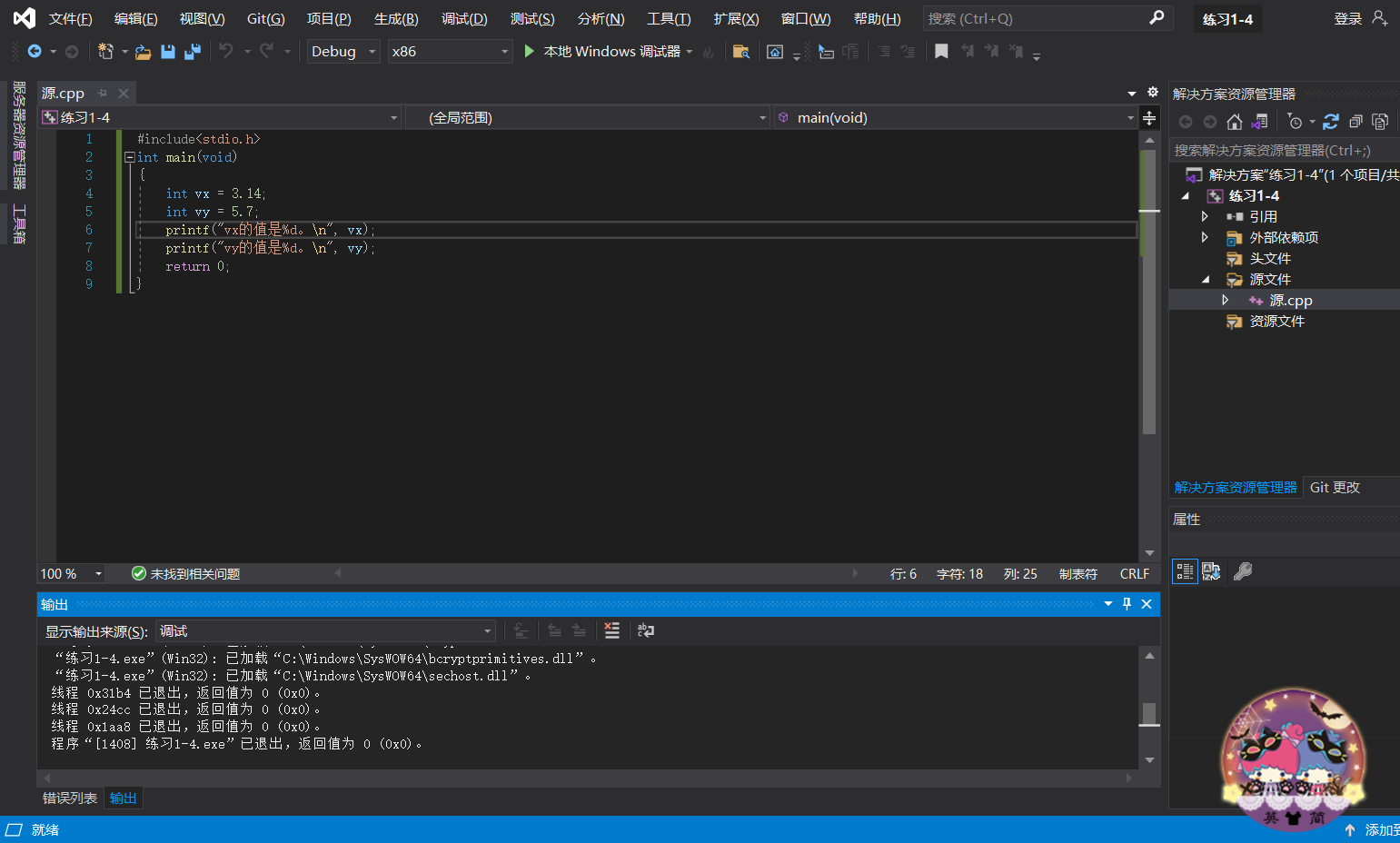Undo the last edit with the undo arrow
1400x843 pixels.
click(226, 52)
